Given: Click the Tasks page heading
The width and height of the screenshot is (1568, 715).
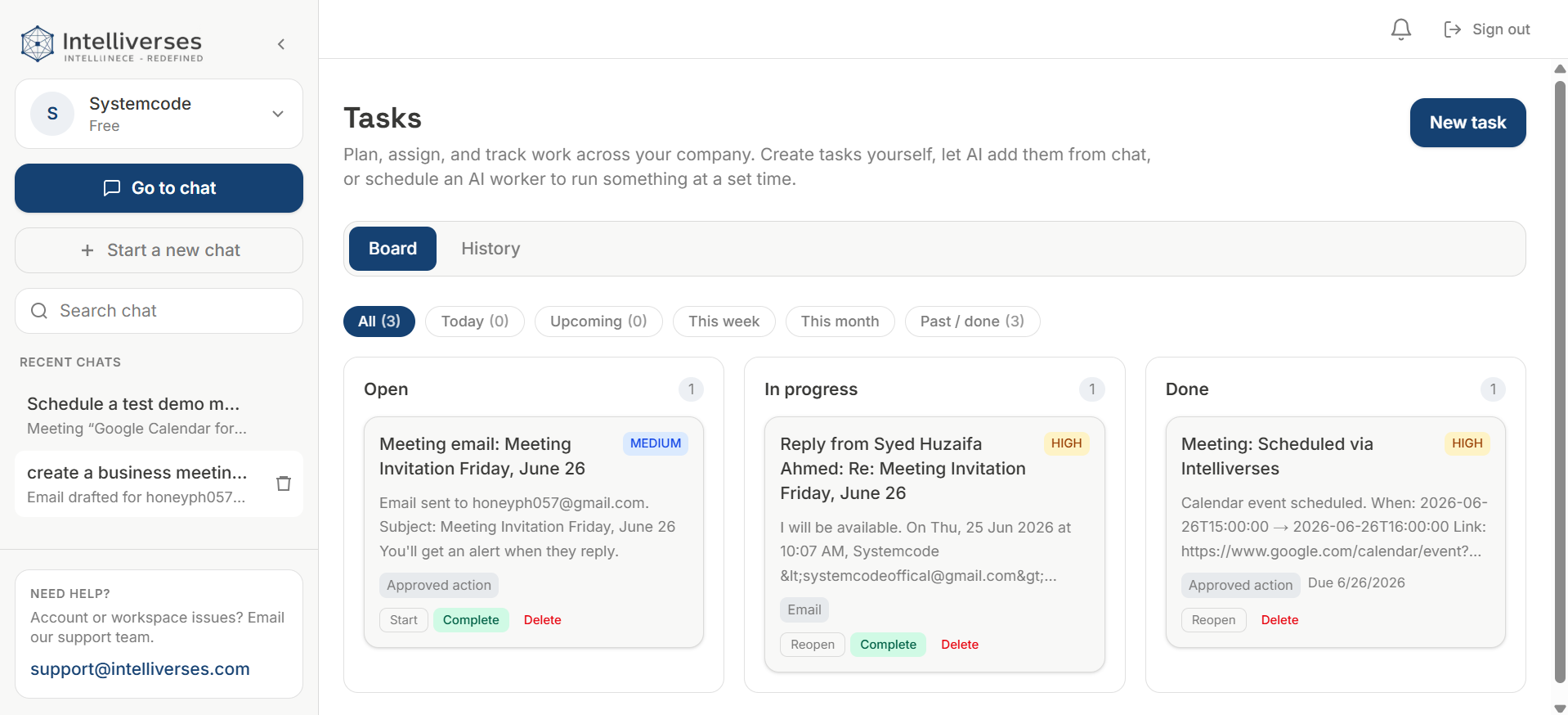Looking at the screenshot, I should click(x=383, y=119).
